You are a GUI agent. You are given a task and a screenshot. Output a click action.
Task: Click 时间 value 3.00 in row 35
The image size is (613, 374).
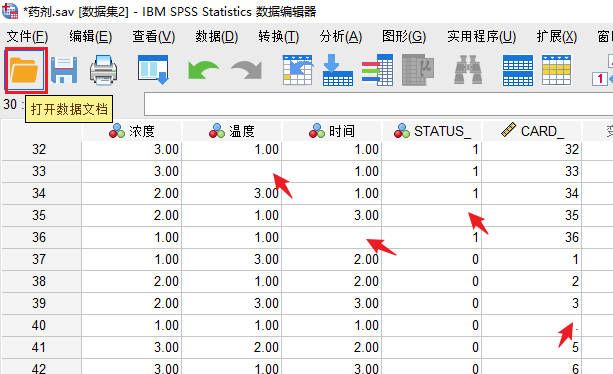coord(366,215)
